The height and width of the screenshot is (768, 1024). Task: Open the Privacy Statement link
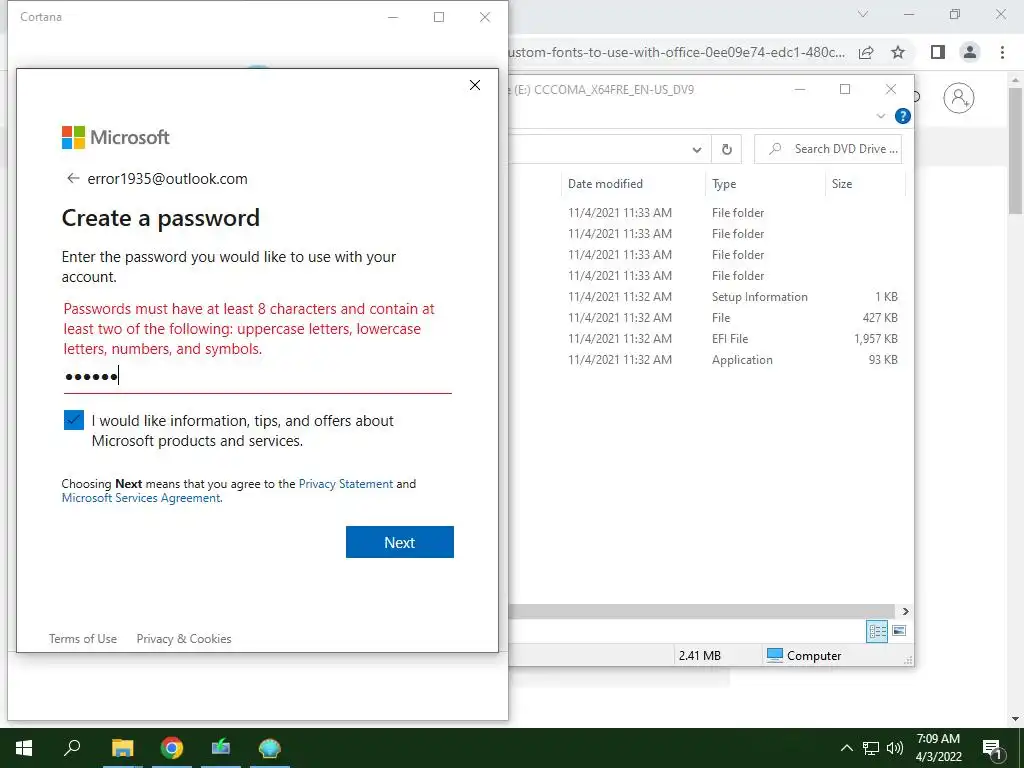[x=345, y=484]
